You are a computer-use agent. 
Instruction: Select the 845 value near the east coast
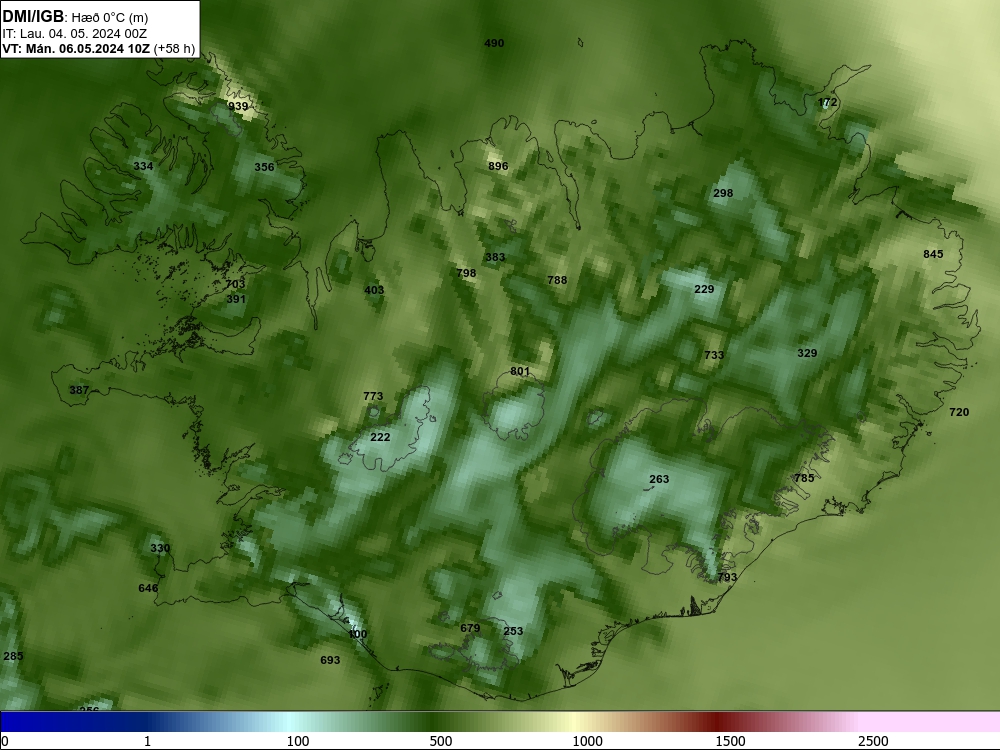point(933,254)
